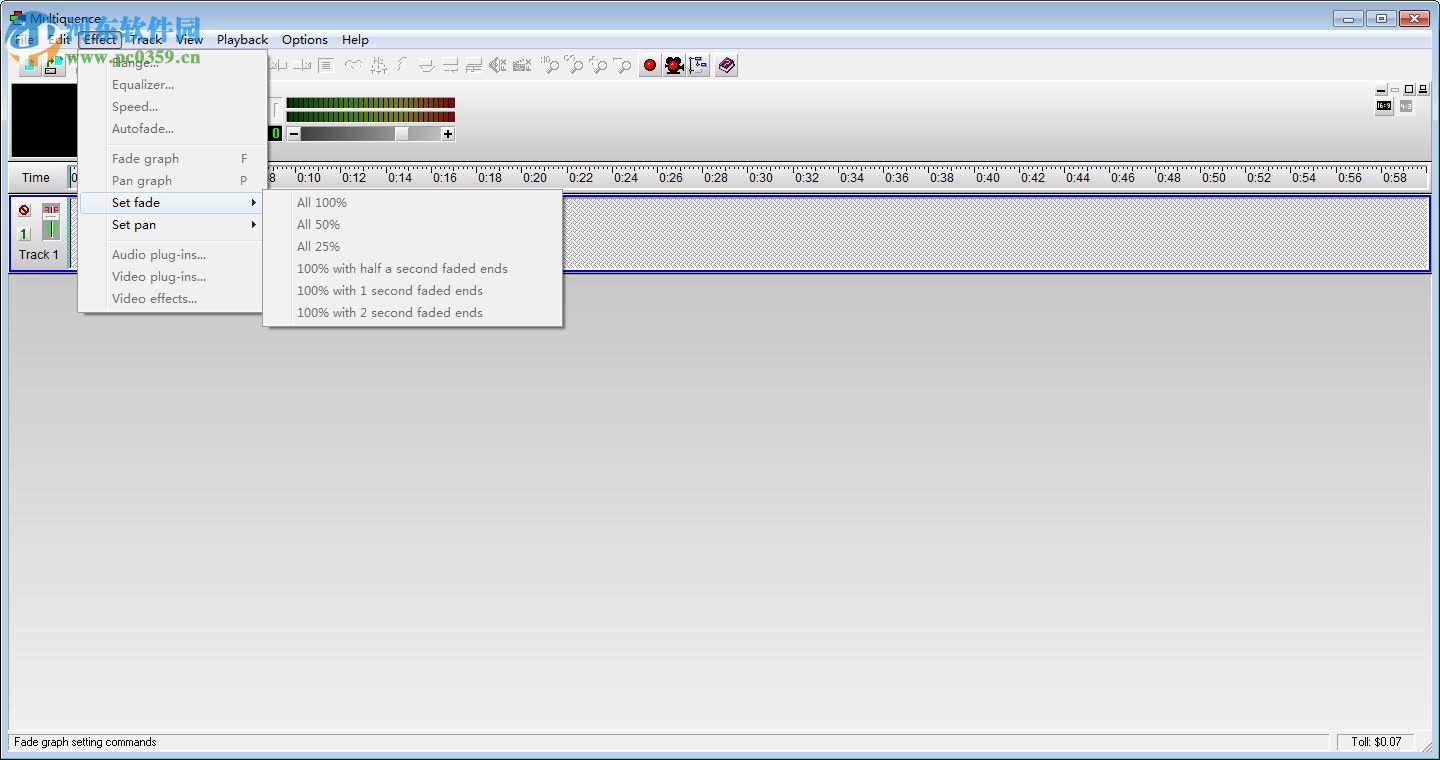Image resolution: width=1440 pixels, height=760 pixels.
Task: Choose Equalizer from Effect menu
Action: (x=173, y=85)
